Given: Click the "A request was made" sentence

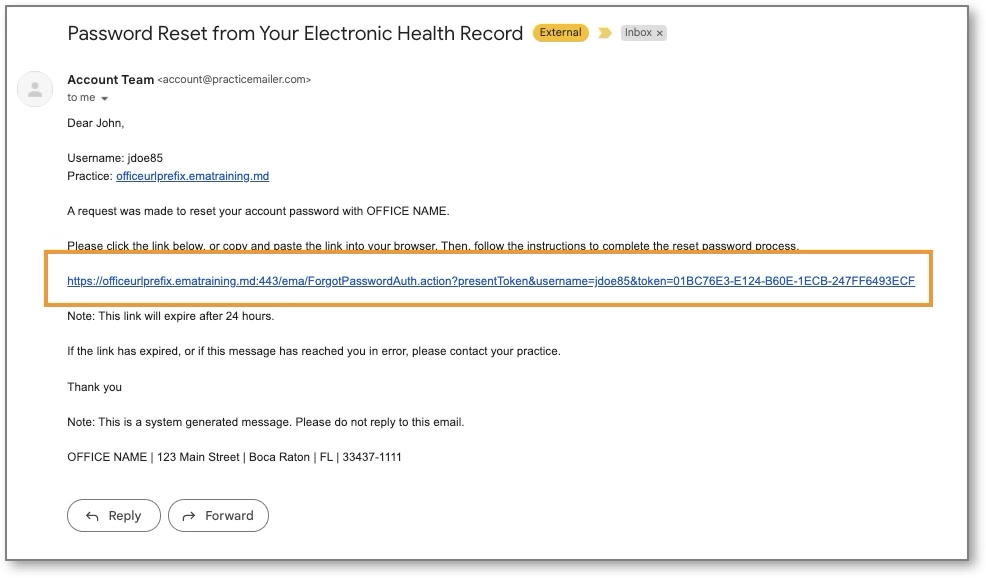Looking at the screenshot, I should point(258,211).
